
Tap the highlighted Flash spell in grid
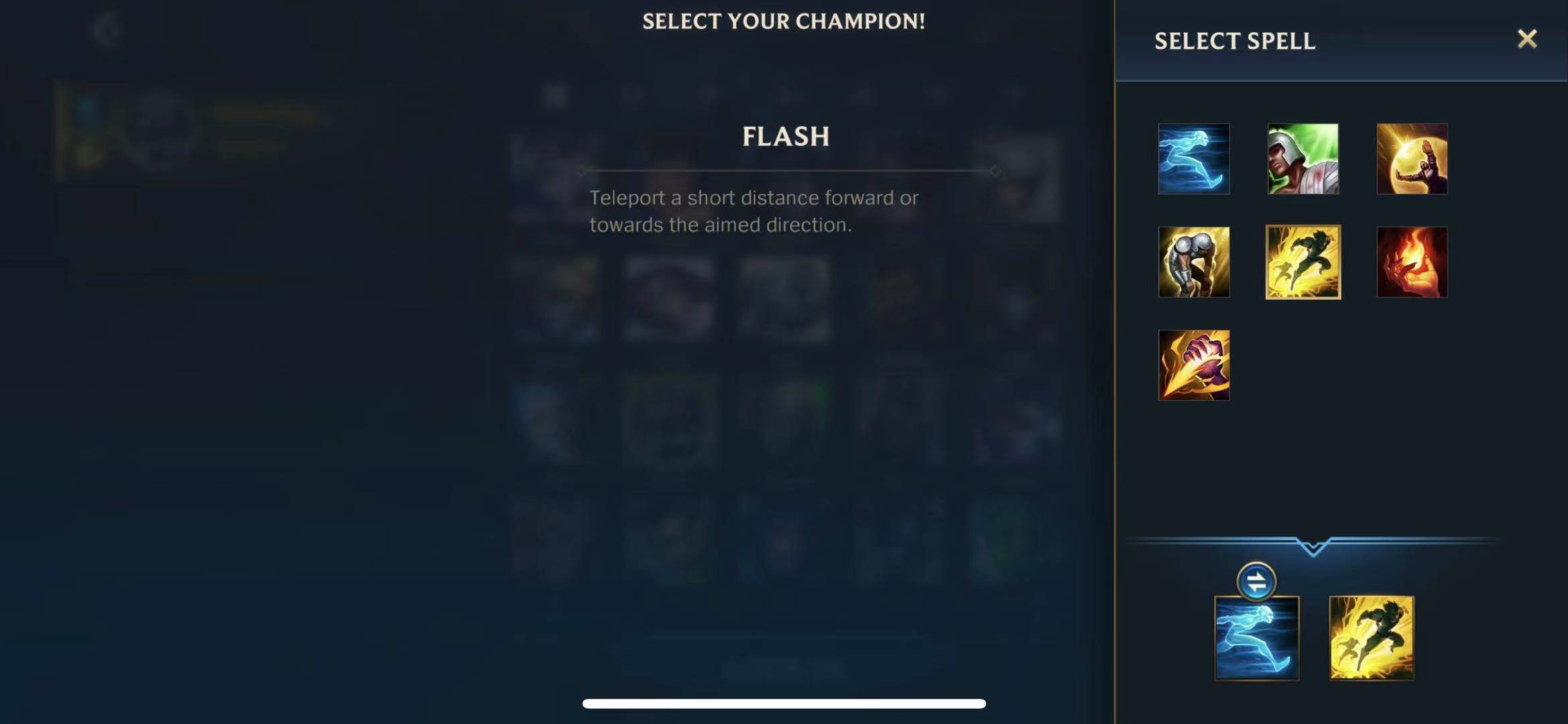[x=1303, y=262]
